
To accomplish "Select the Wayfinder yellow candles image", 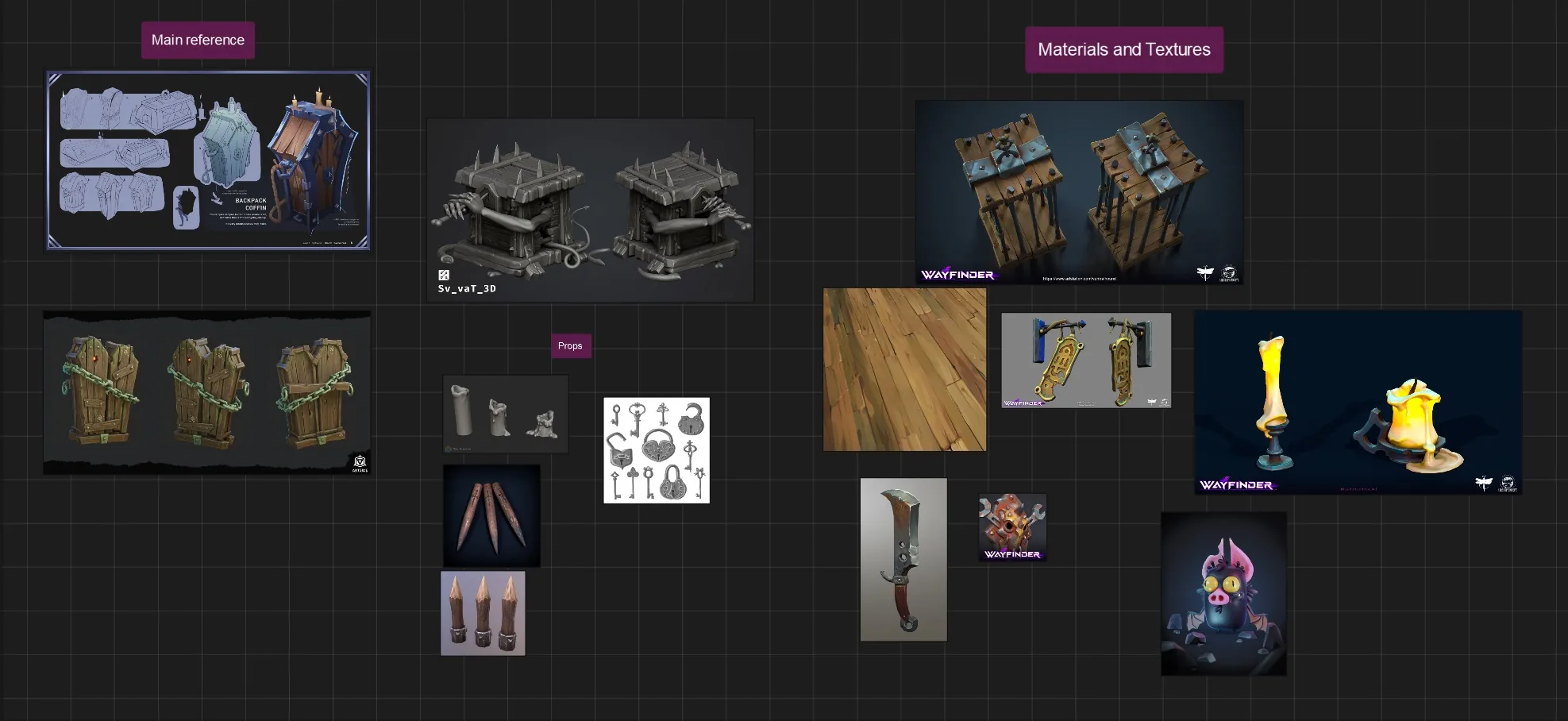I will tap(1358, 403).
